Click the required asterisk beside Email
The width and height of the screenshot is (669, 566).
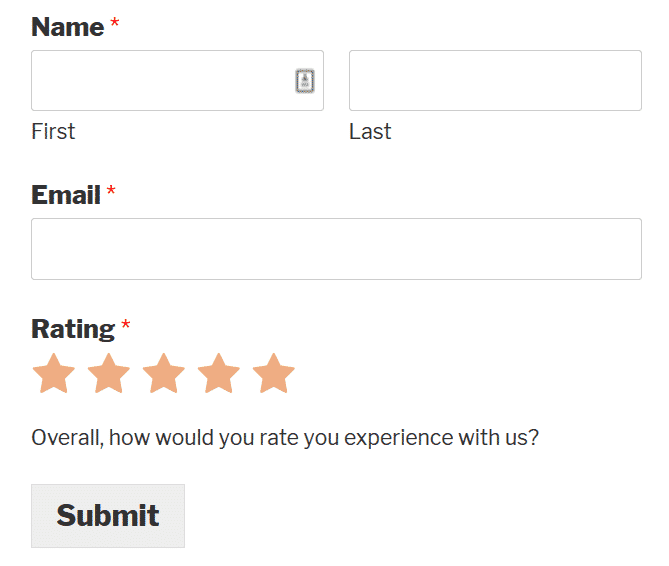click(111, 191)
